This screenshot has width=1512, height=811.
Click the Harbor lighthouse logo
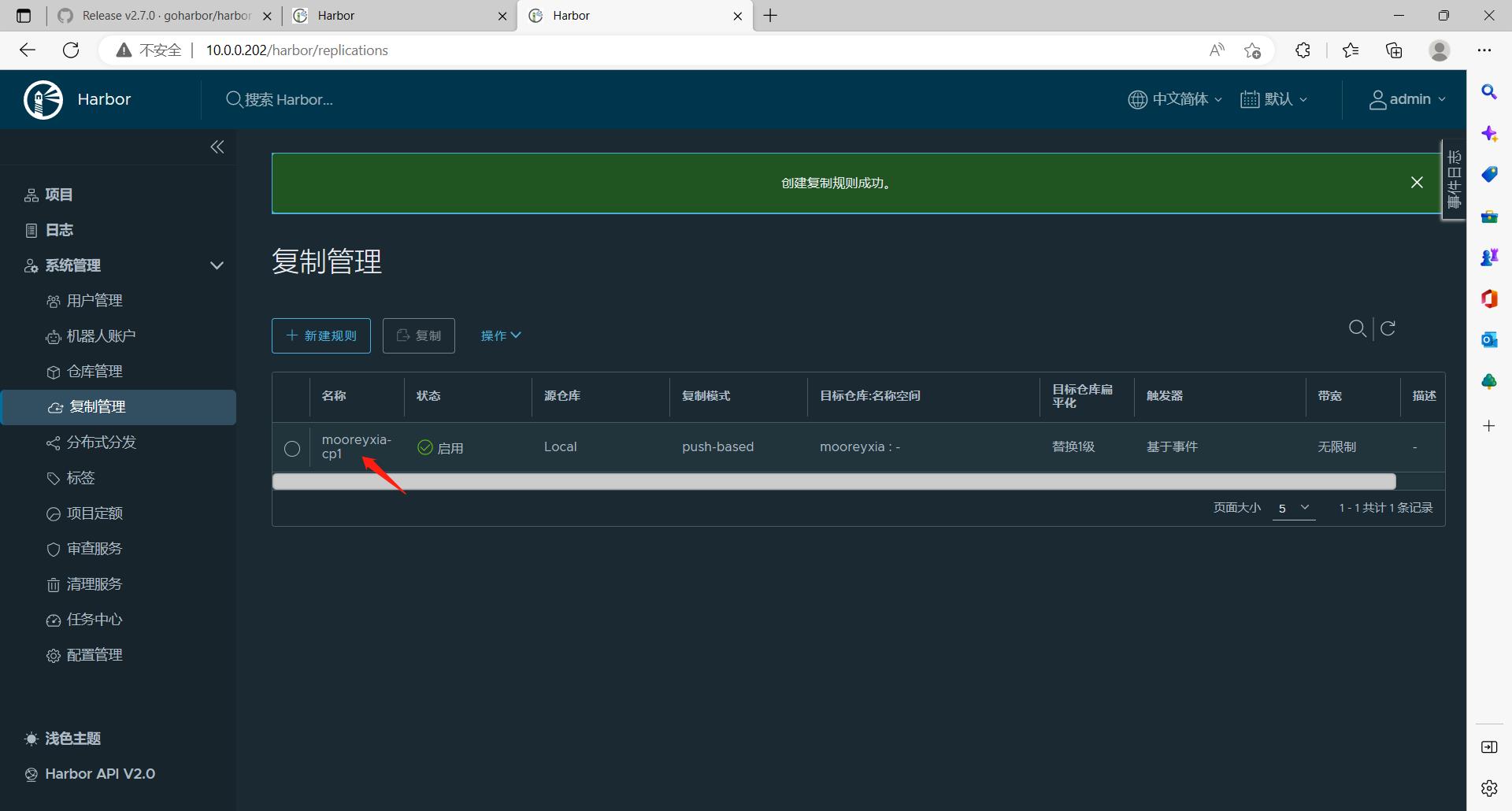[x=43, y=99]
